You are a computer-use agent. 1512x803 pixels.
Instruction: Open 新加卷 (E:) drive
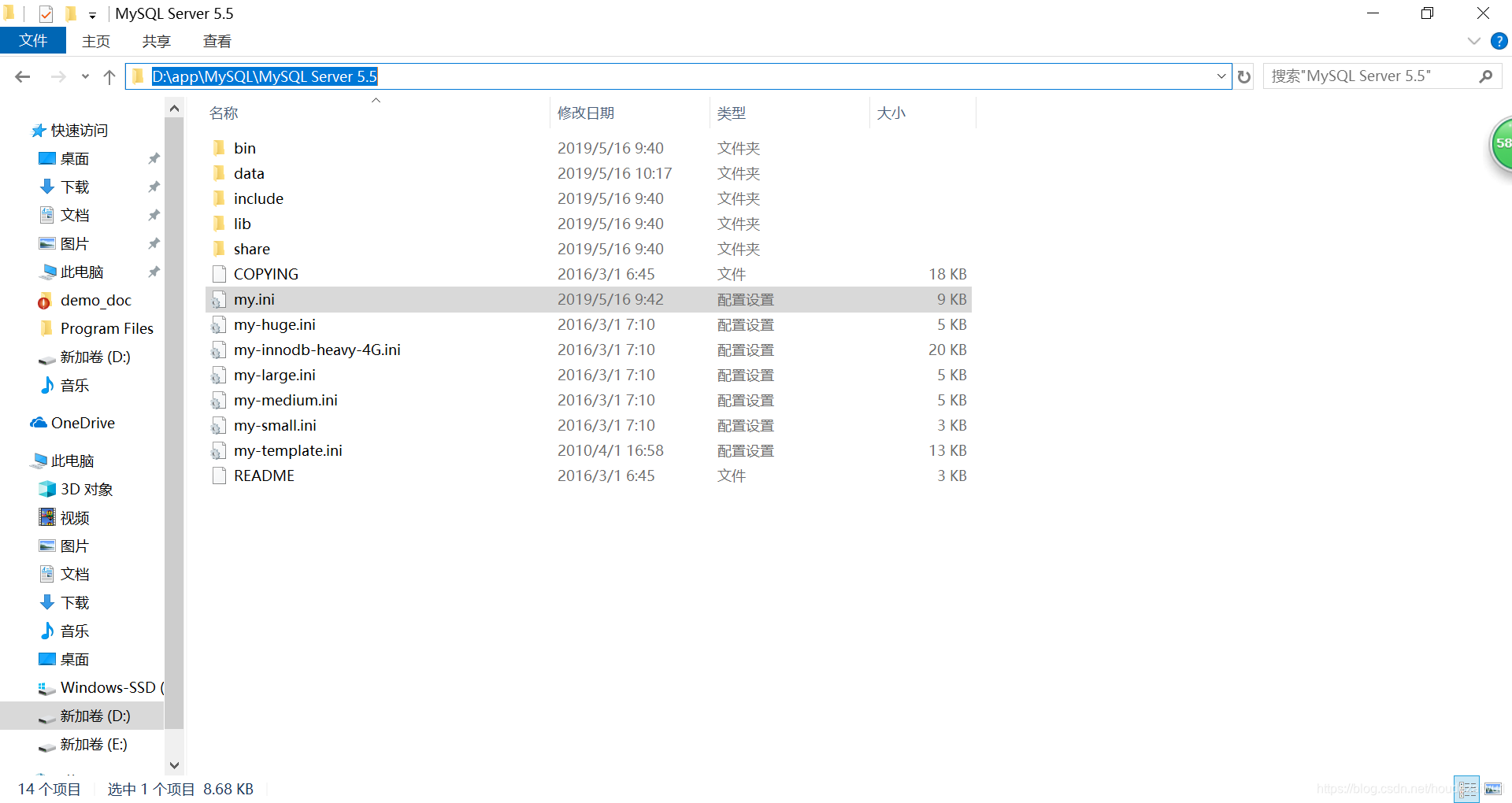point(93,745)
